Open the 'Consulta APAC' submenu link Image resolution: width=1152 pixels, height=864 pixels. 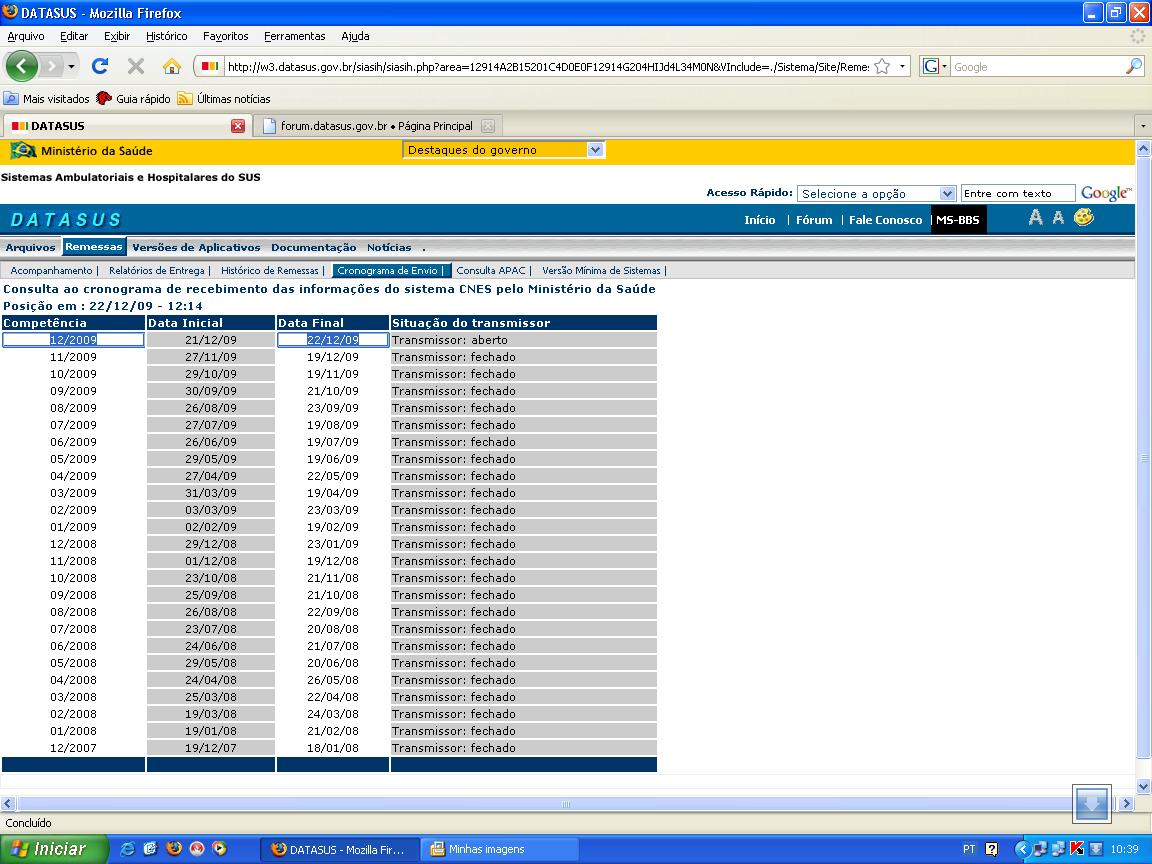pyautogui.click(x=491, y=270)
